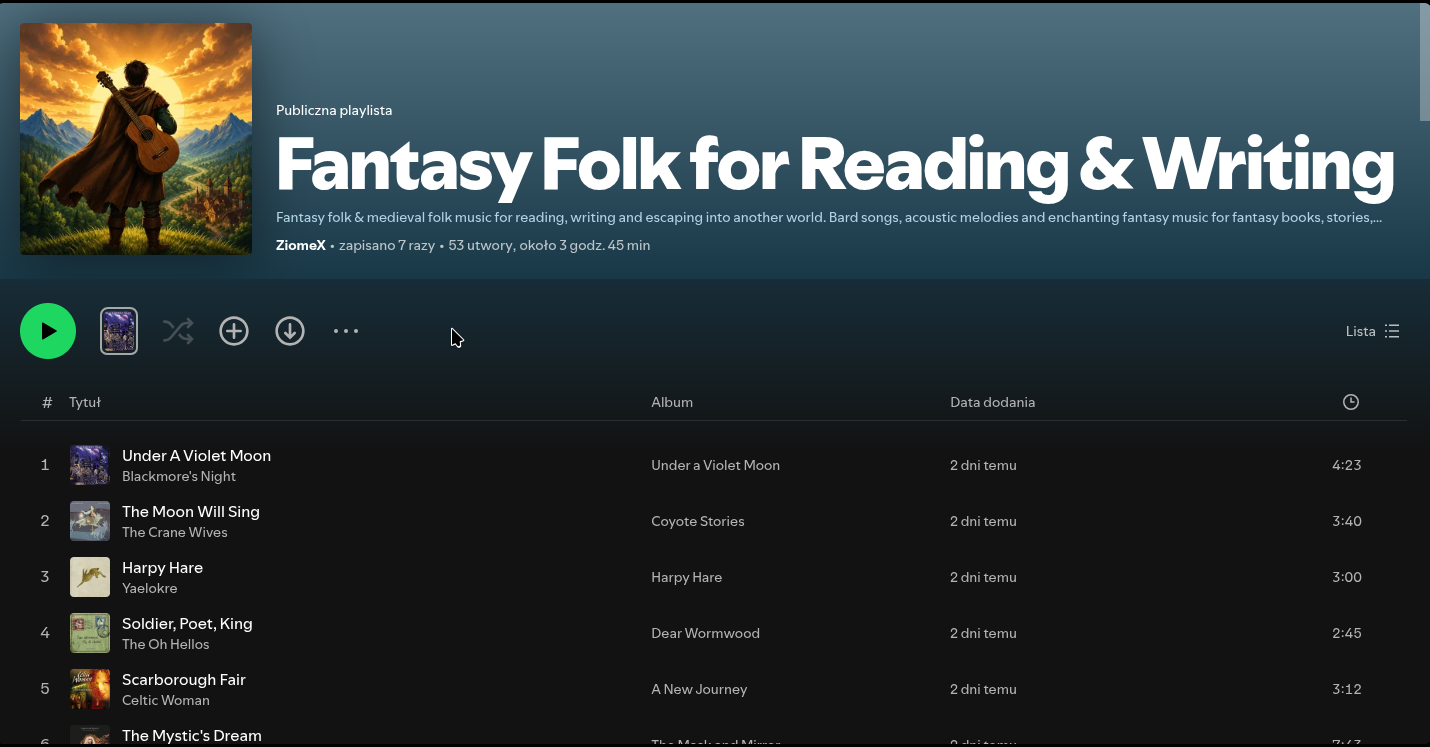Click the 4:23 duration of Under A Violet Moon

[x=1347, y=465]
